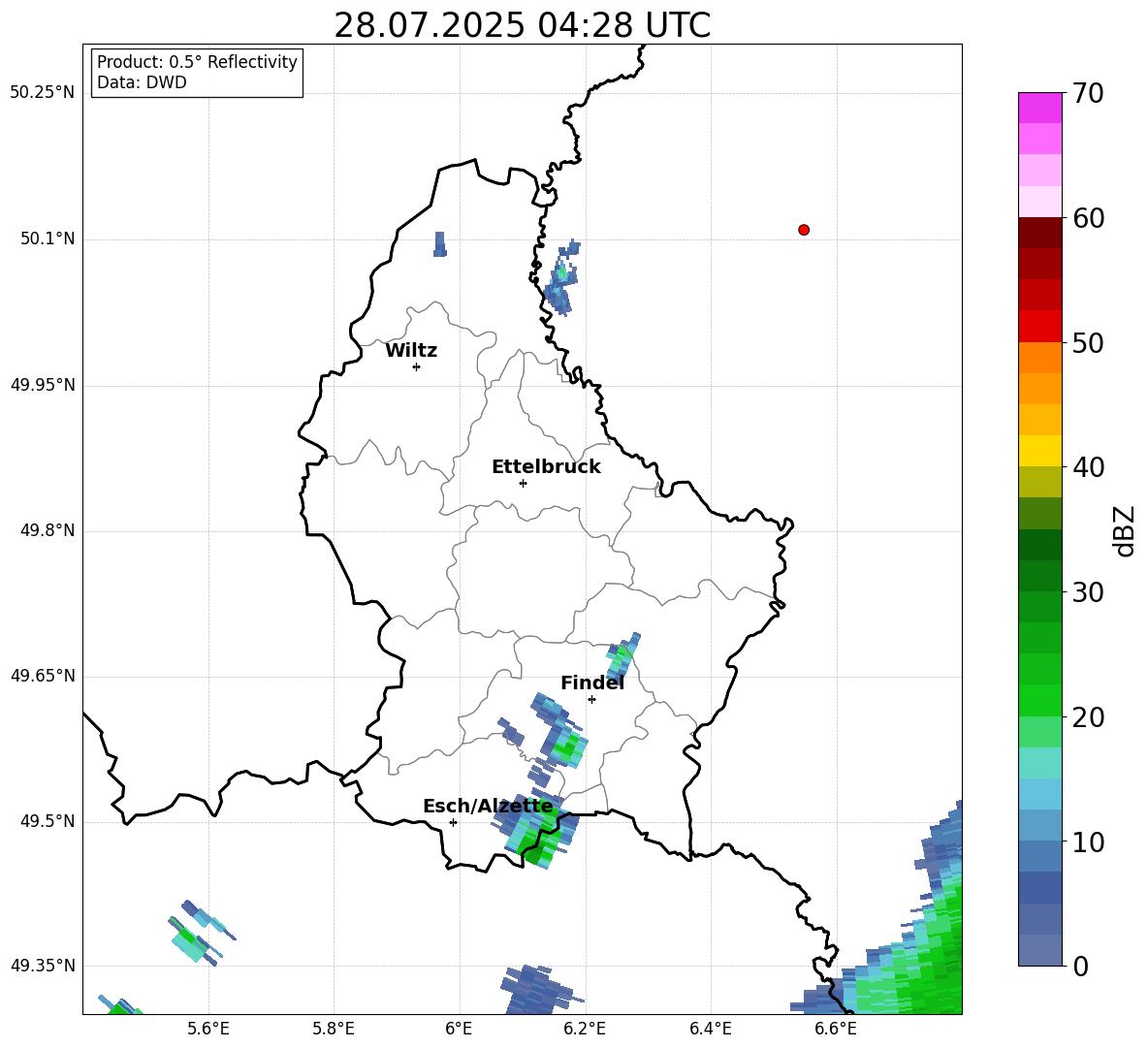Click the Wiltz city label
Screen dimensions: 1148x1048
[411, 351]
